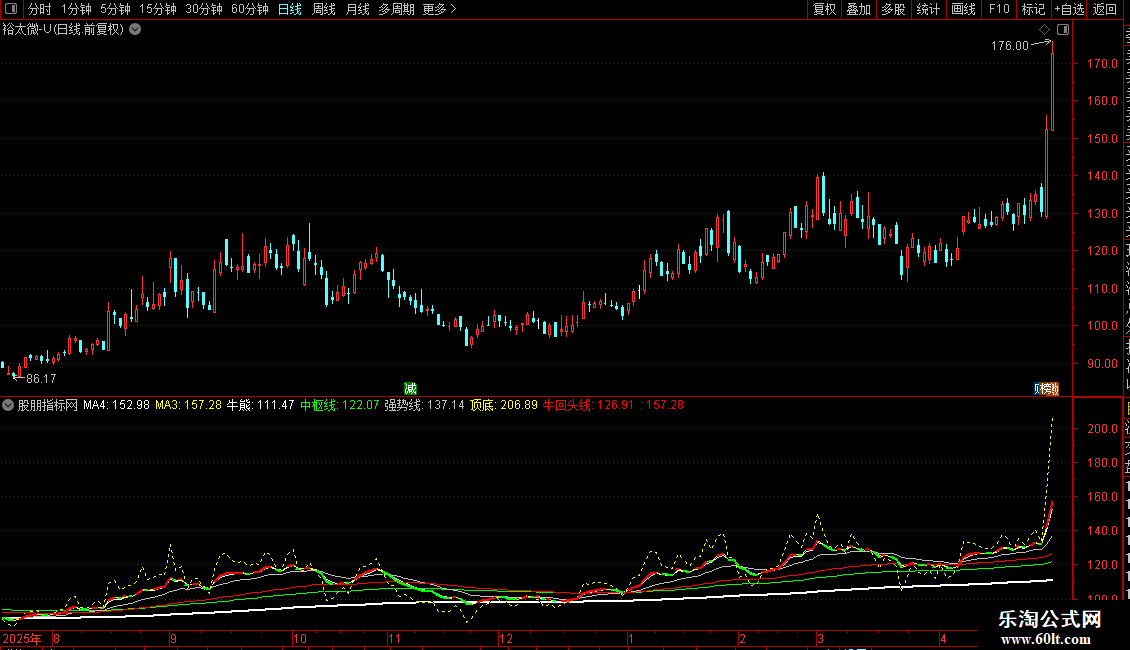Screen dimensions: 1130x650
Task: Switch to 月线 monthly chart
Action: pyautogui.click(x=357, y=9)
